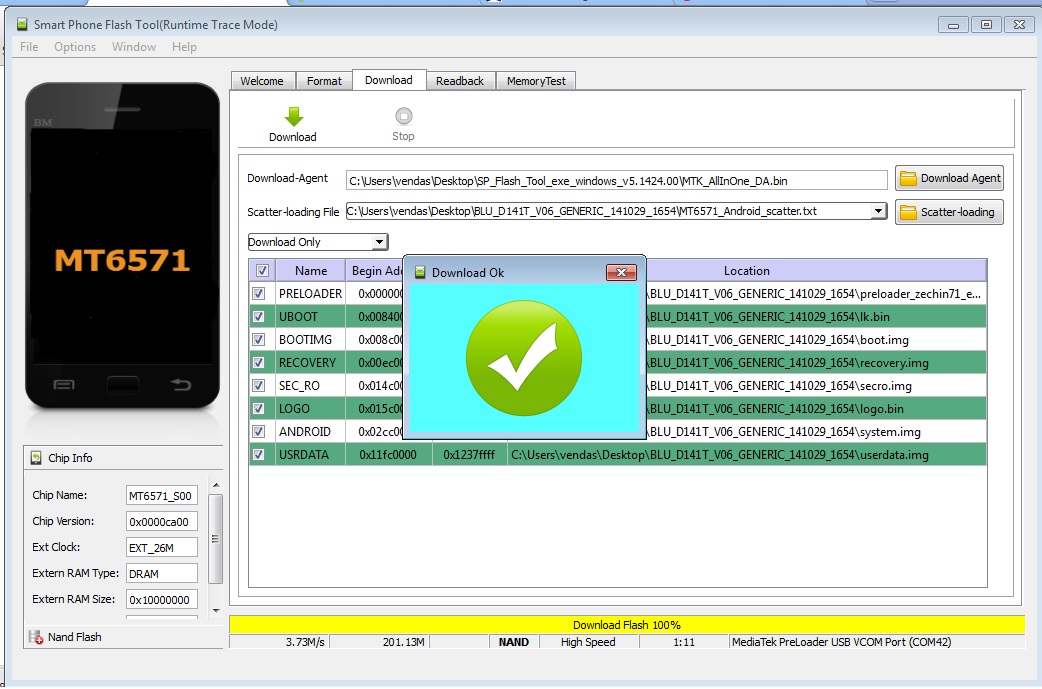Uncheck the PRELOADER row checkbox
This screenshot has height=689, width=1042.
(x=259, y=293)
